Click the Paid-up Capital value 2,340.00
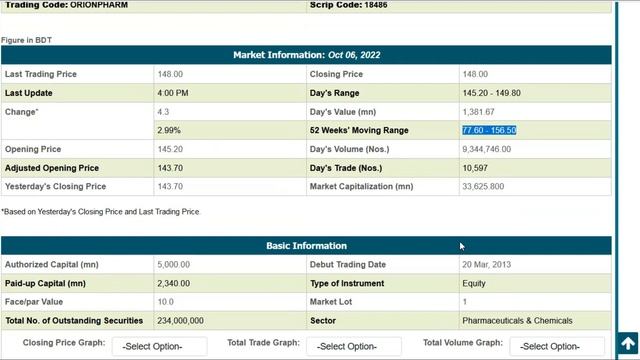Screen dimensions: 640x360 173,283
